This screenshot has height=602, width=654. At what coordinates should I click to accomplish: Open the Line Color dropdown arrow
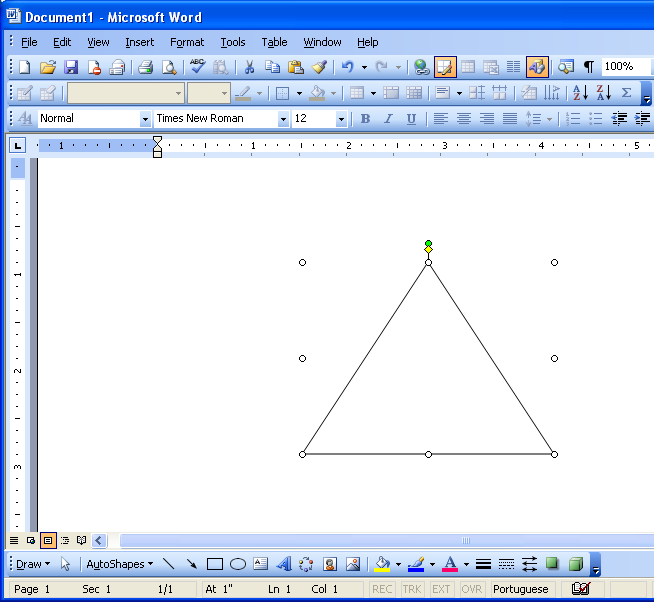coord(432,564)
